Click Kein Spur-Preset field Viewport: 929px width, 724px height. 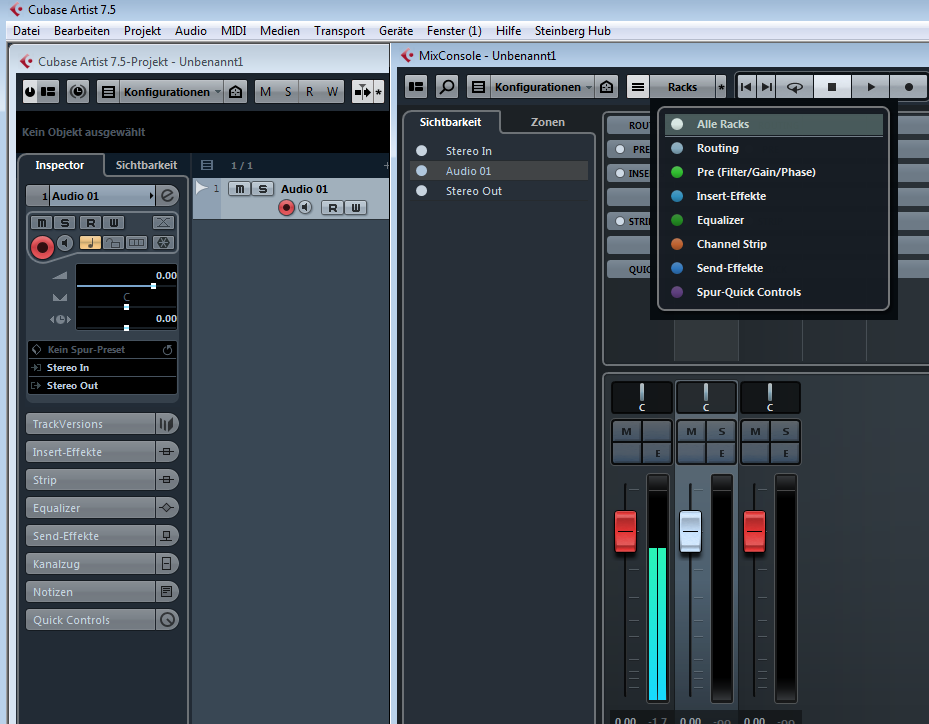point(102,350)
